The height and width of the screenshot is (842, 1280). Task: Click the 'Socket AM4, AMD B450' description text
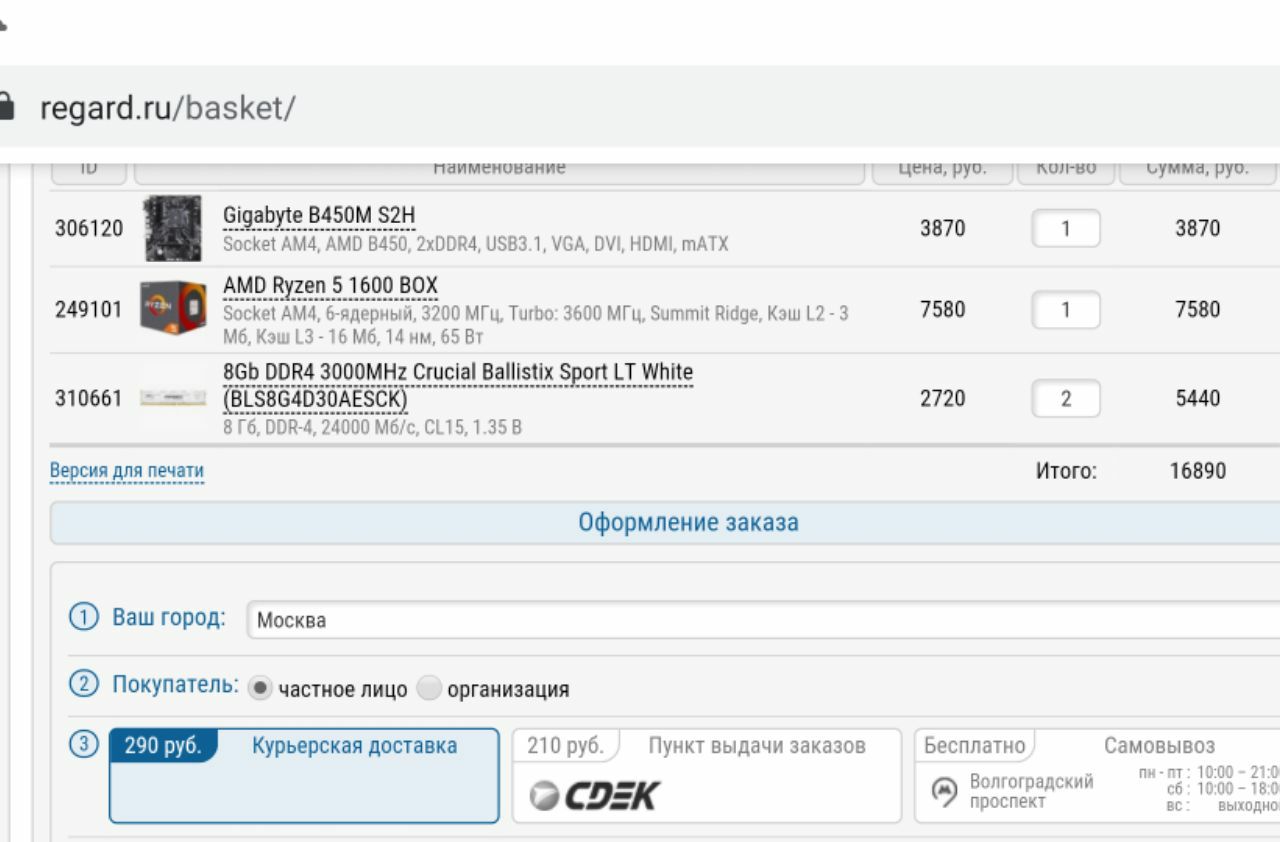(476, 244)
